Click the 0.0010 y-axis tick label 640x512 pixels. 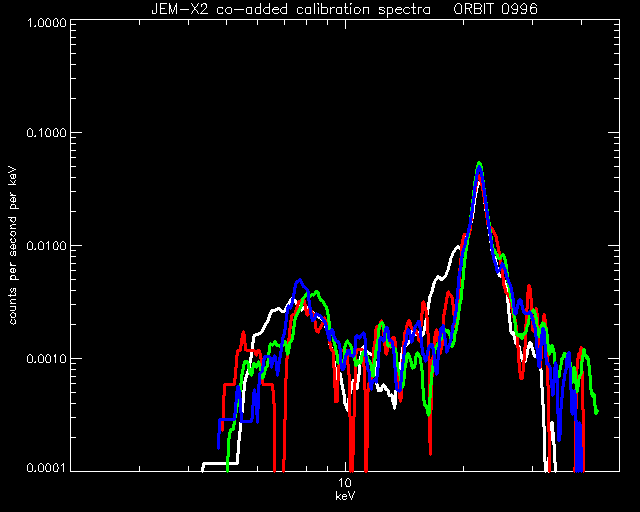coord(46,359)
